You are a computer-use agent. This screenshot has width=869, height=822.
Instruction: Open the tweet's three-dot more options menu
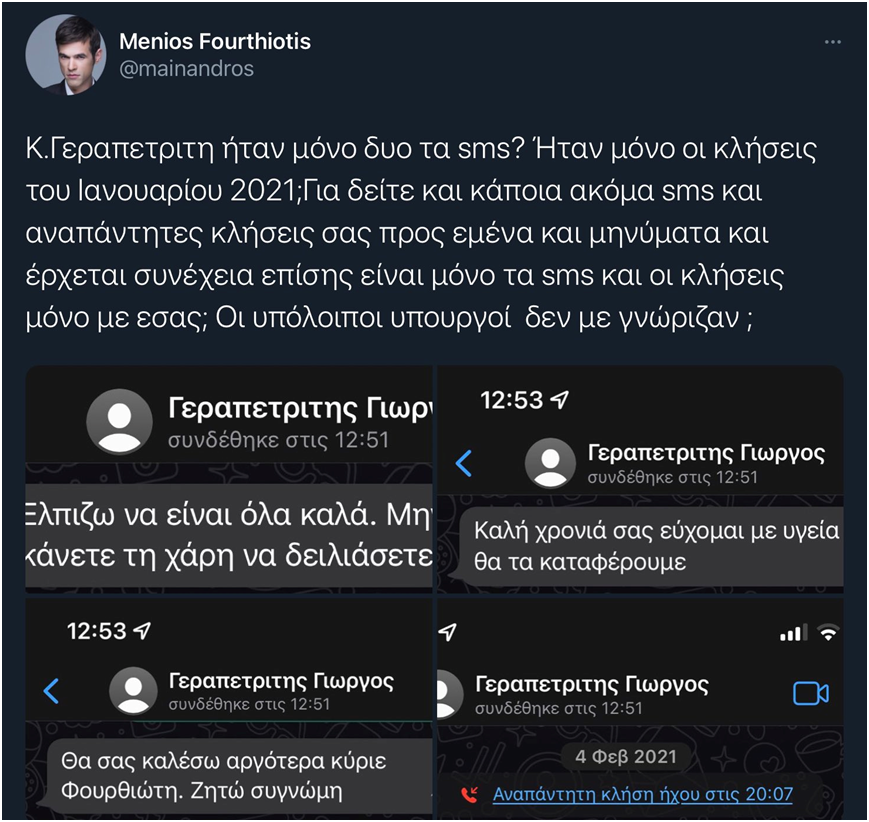point(832,43)
